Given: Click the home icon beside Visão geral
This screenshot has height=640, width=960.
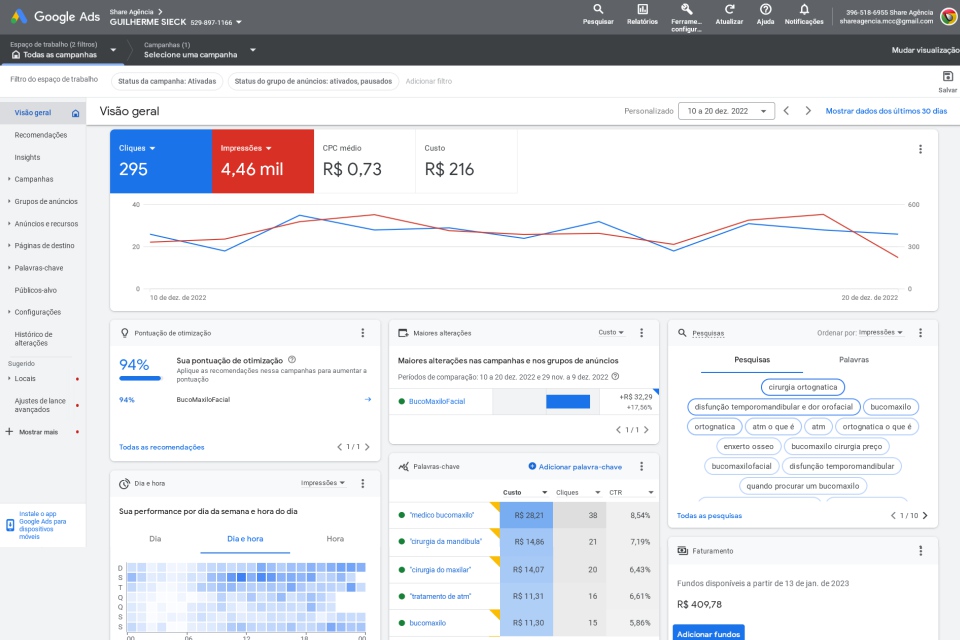Looking at the screenshot, I should [75, 113].
